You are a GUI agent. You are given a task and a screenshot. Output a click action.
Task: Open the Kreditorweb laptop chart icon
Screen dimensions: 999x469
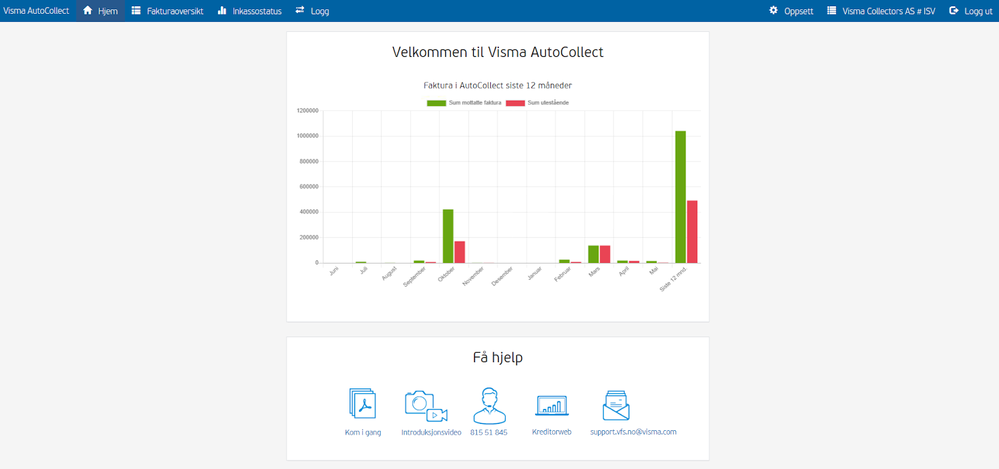pos(552,405)
